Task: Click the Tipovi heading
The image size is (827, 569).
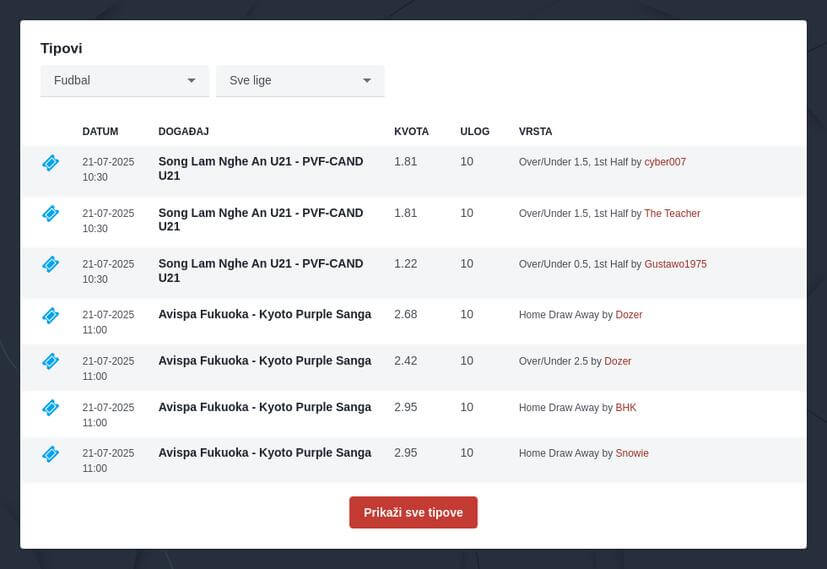Action: click(x=61, y=49)
